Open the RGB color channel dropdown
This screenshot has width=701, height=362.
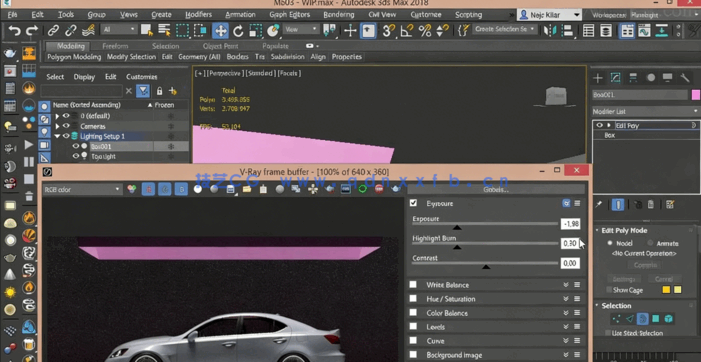82,189
